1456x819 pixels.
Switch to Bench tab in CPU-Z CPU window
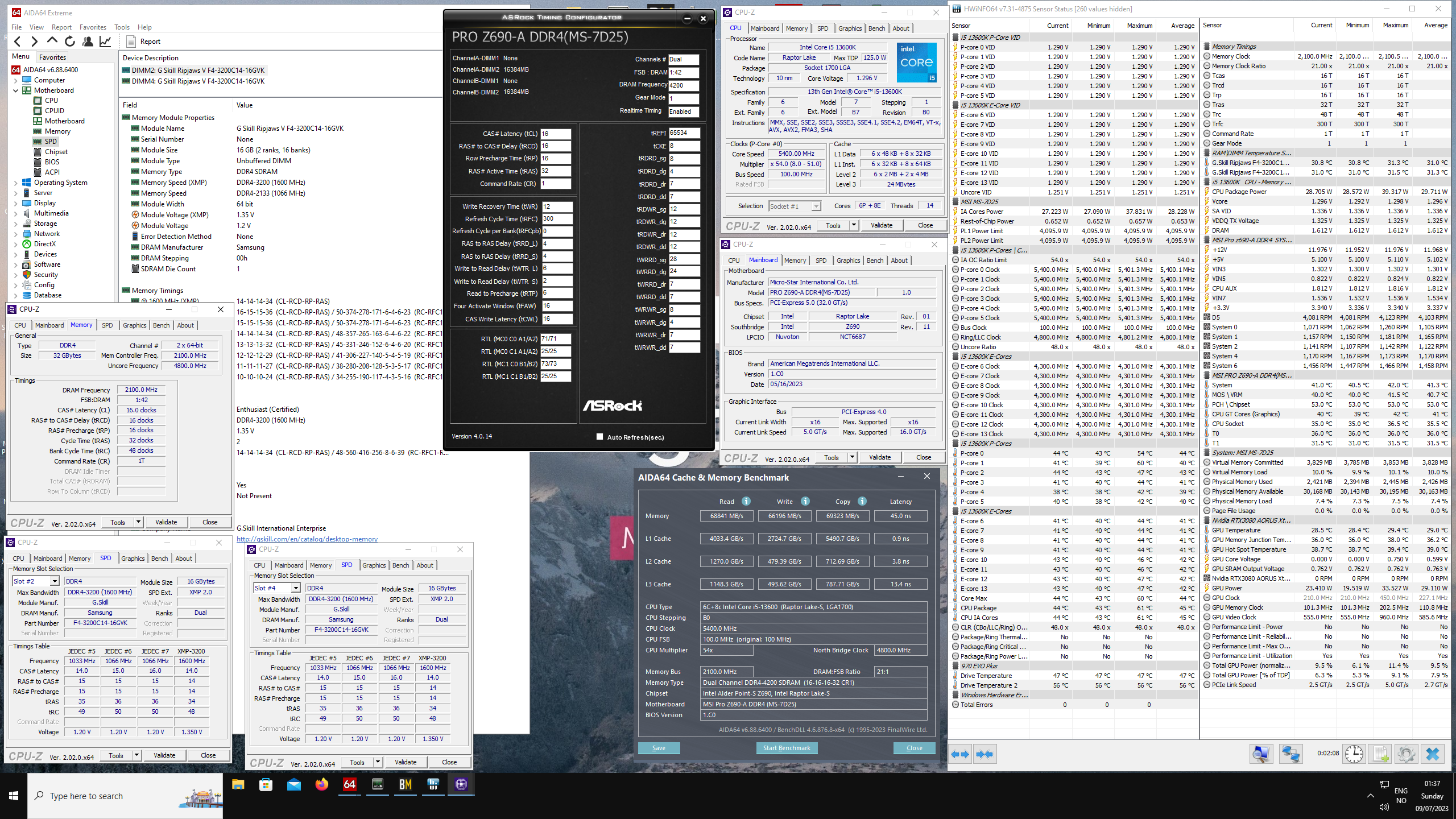[x=876, y=28]
